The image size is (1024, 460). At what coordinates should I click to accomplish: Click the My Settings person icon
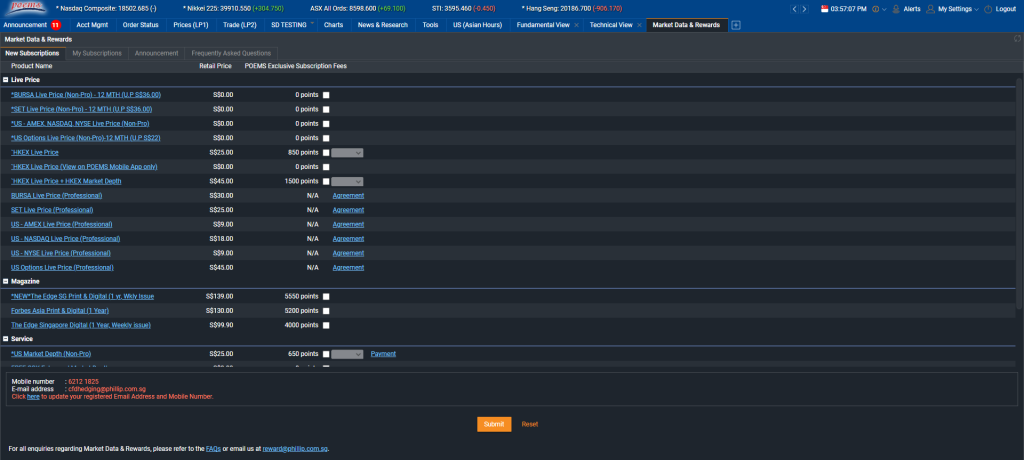(x=931, y=9)
